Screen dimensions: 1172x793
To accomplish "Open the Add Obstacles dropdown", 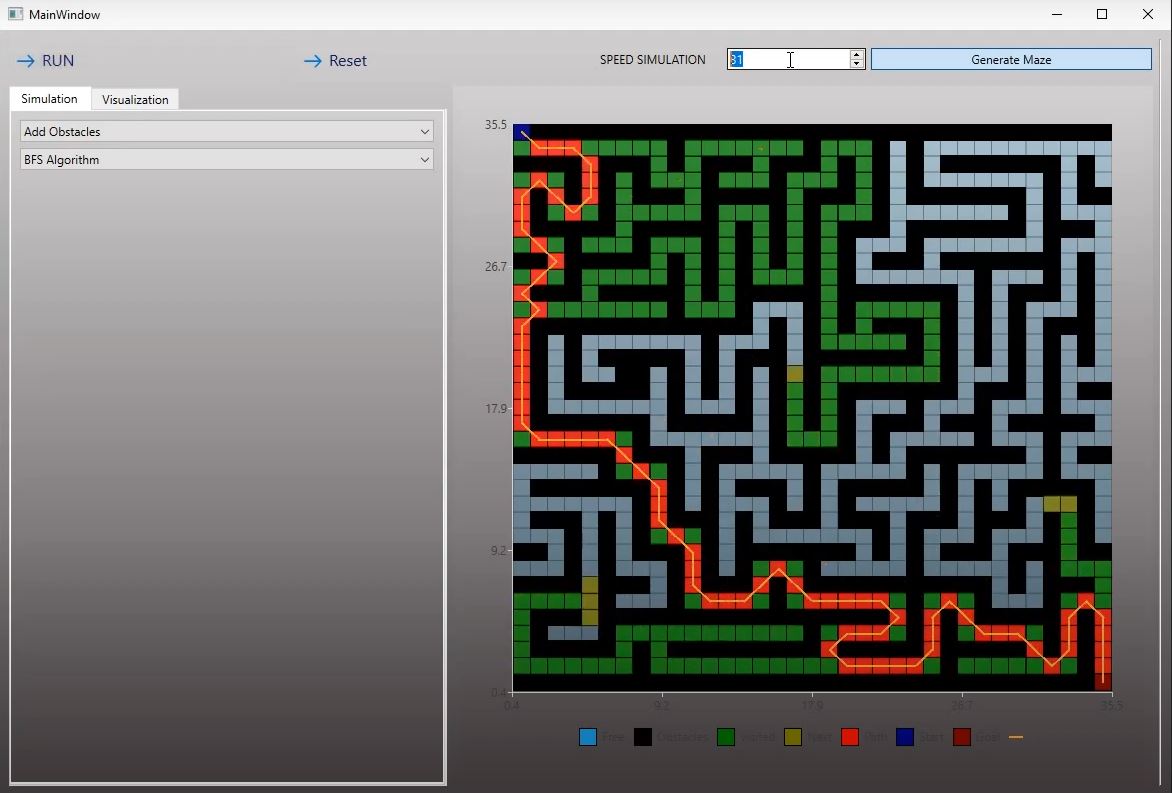I will [226, 132].
